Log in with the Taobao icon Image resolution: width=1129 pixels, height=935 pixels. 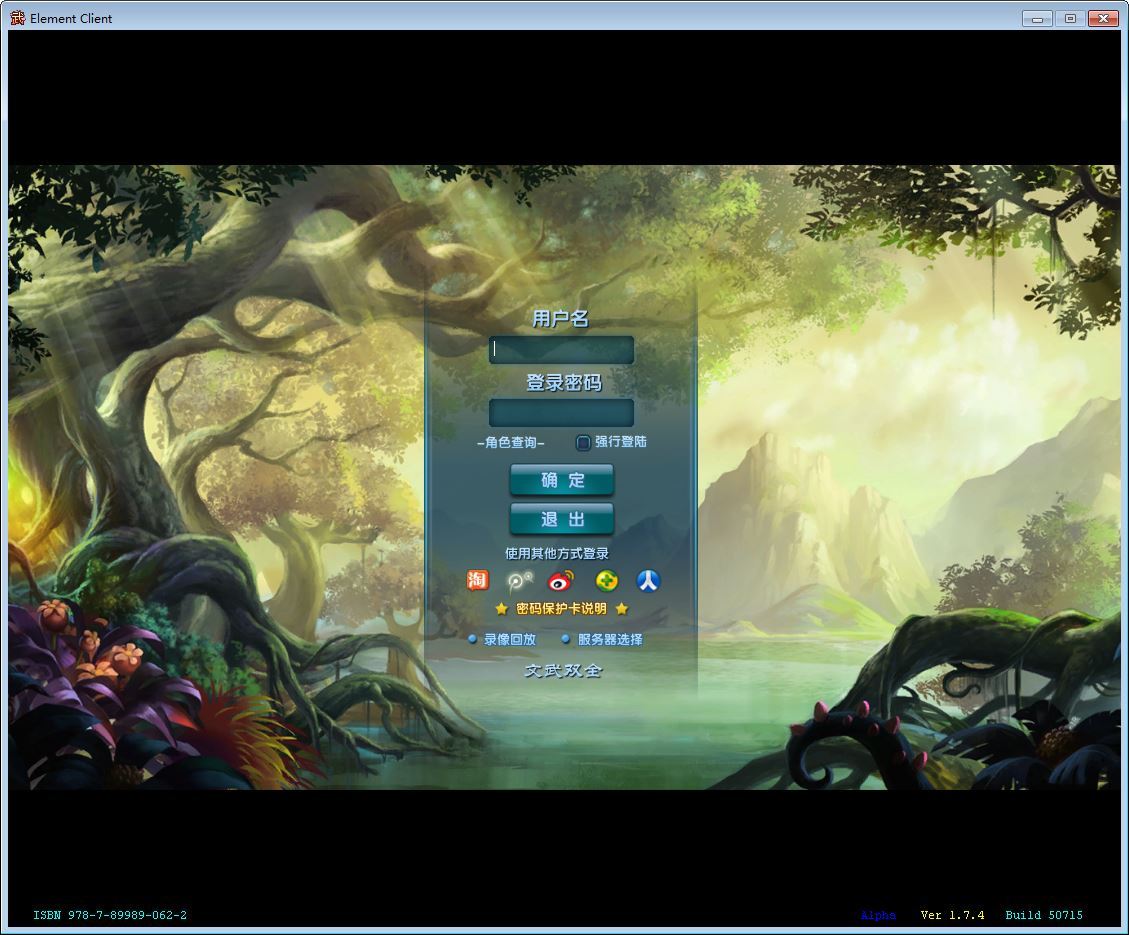(x=478, y=580)
